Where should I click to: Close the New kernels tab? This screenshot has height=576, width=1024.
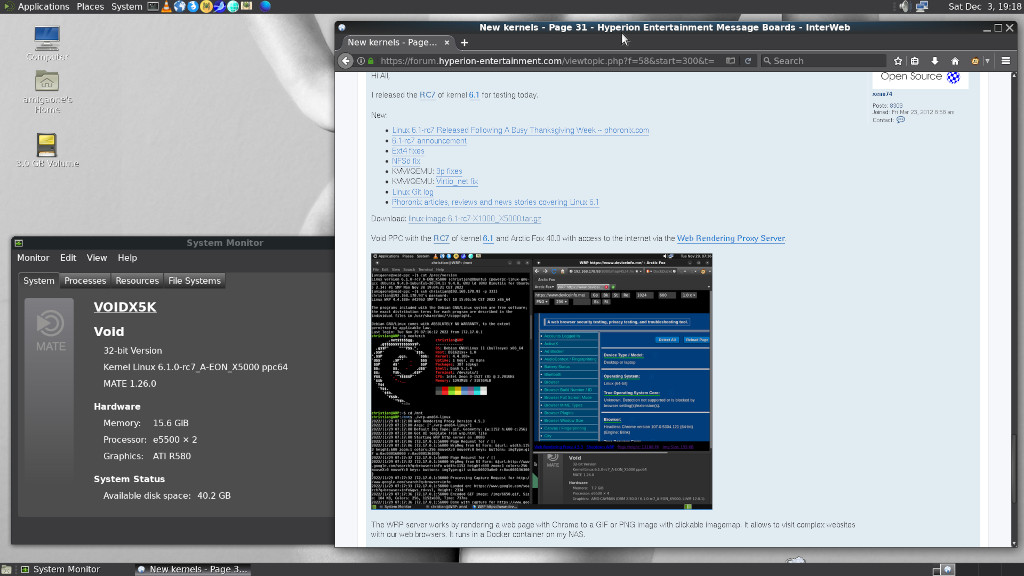tap(447, 42)
